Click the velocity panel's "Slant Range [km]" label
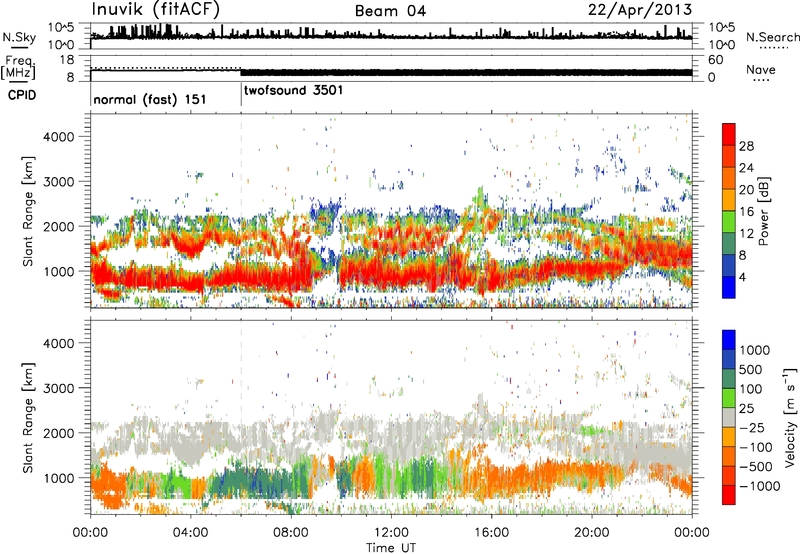Viewport: 800px width, 554px height. pyautogui.click(x=28, y=417)
